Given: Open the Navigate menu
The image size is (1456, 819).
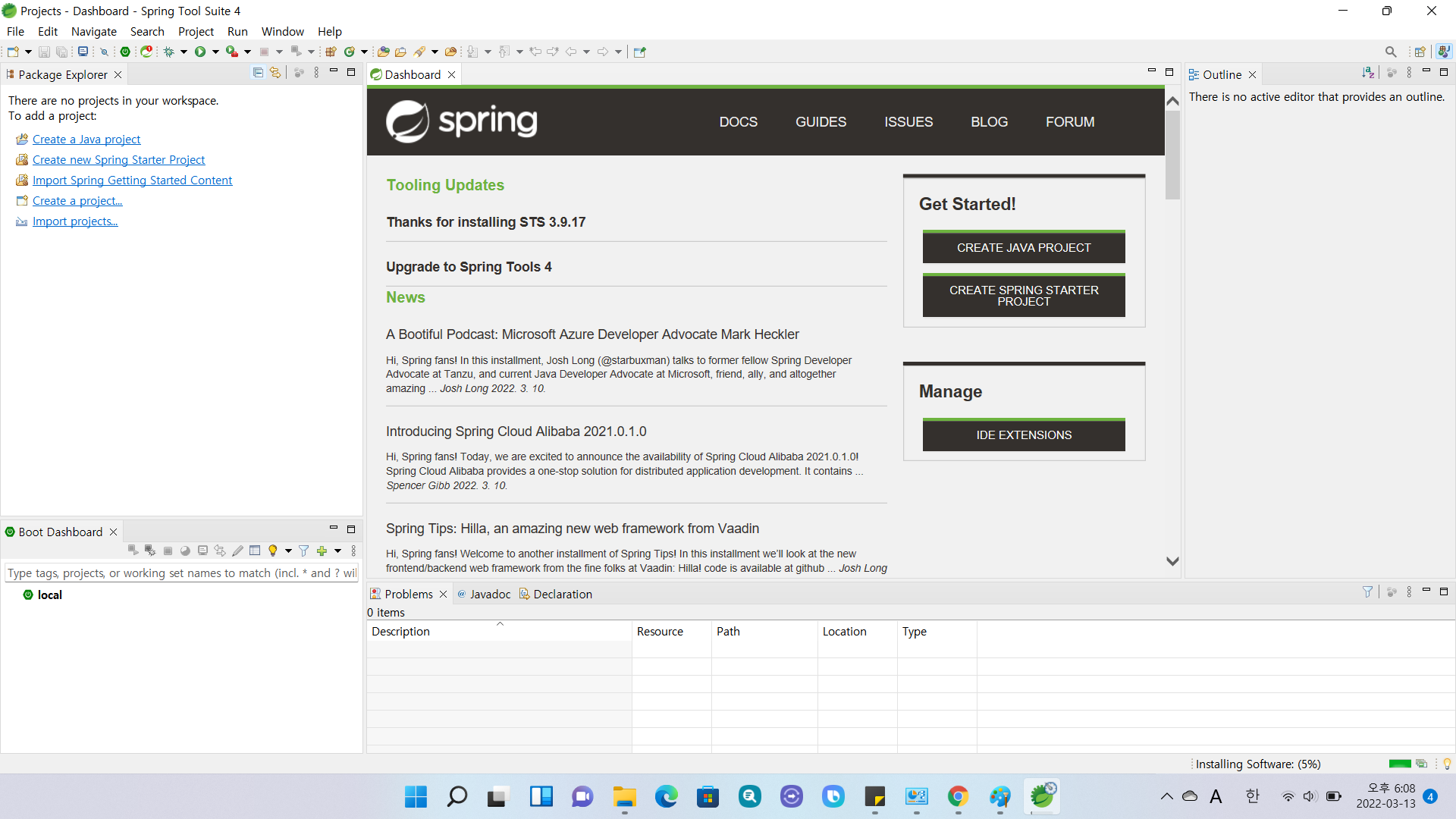Looking at the screenshot, I should [93, 31].
